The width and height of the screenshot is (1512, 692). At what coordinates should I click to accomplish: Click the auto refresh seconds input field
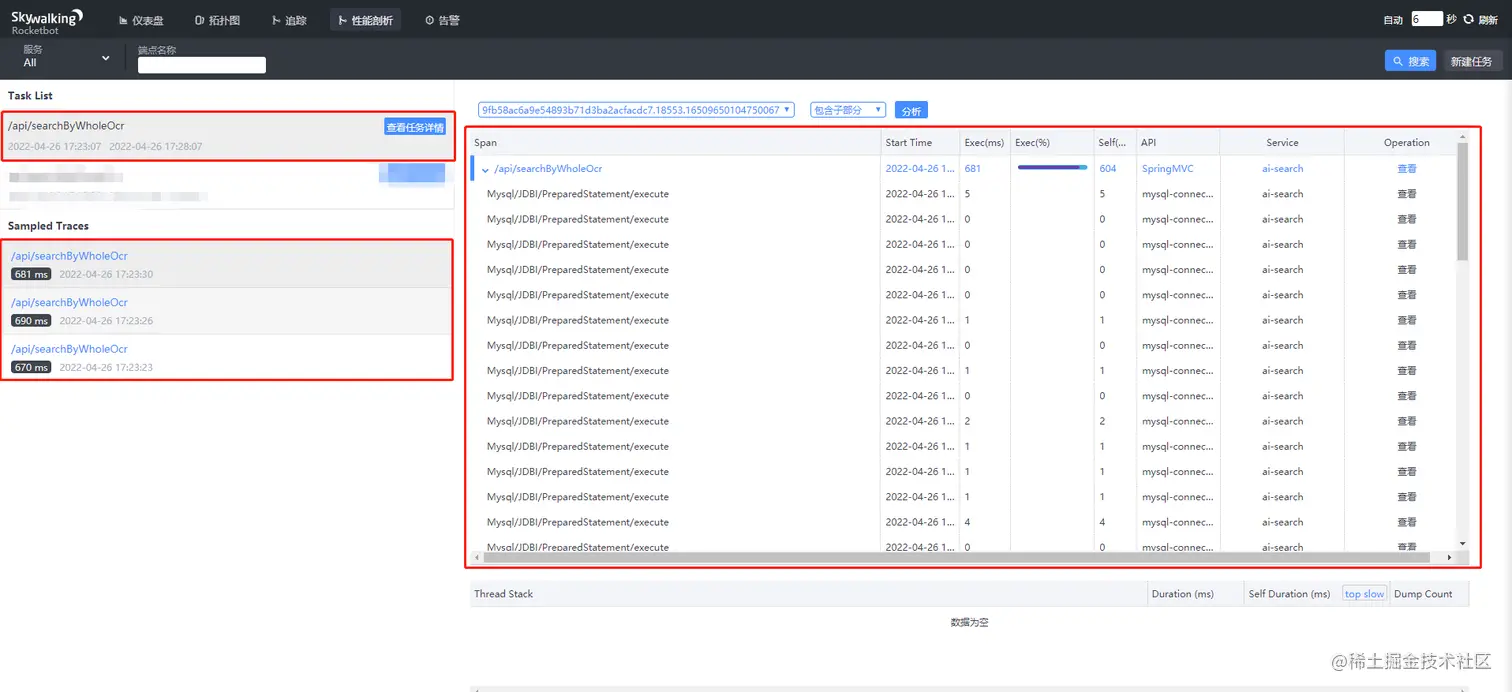pyautogui.click(x=1426, y=19)
